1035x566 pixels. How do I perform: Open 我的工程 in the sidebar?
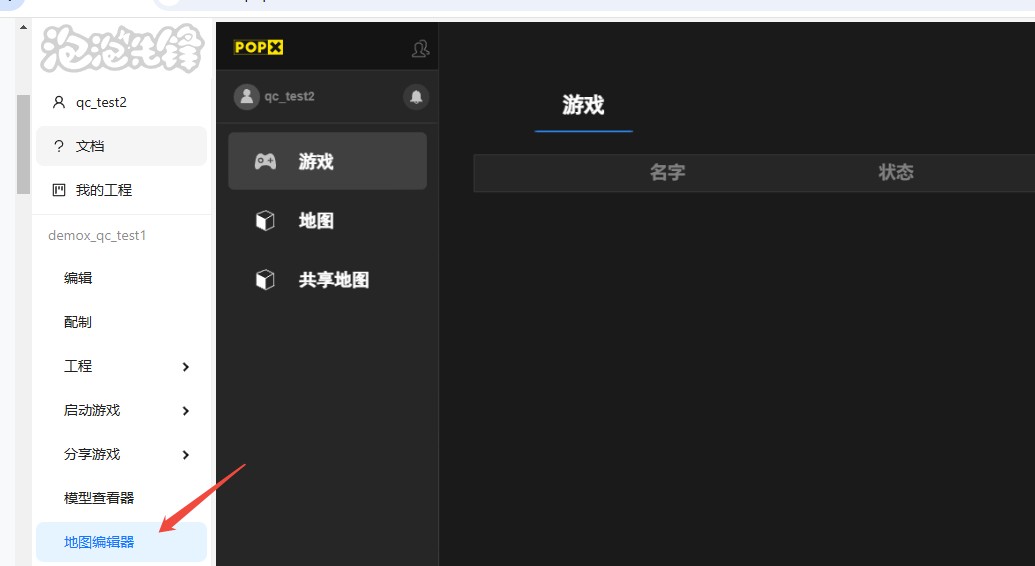pyautogui.click(x=121, y=190)
